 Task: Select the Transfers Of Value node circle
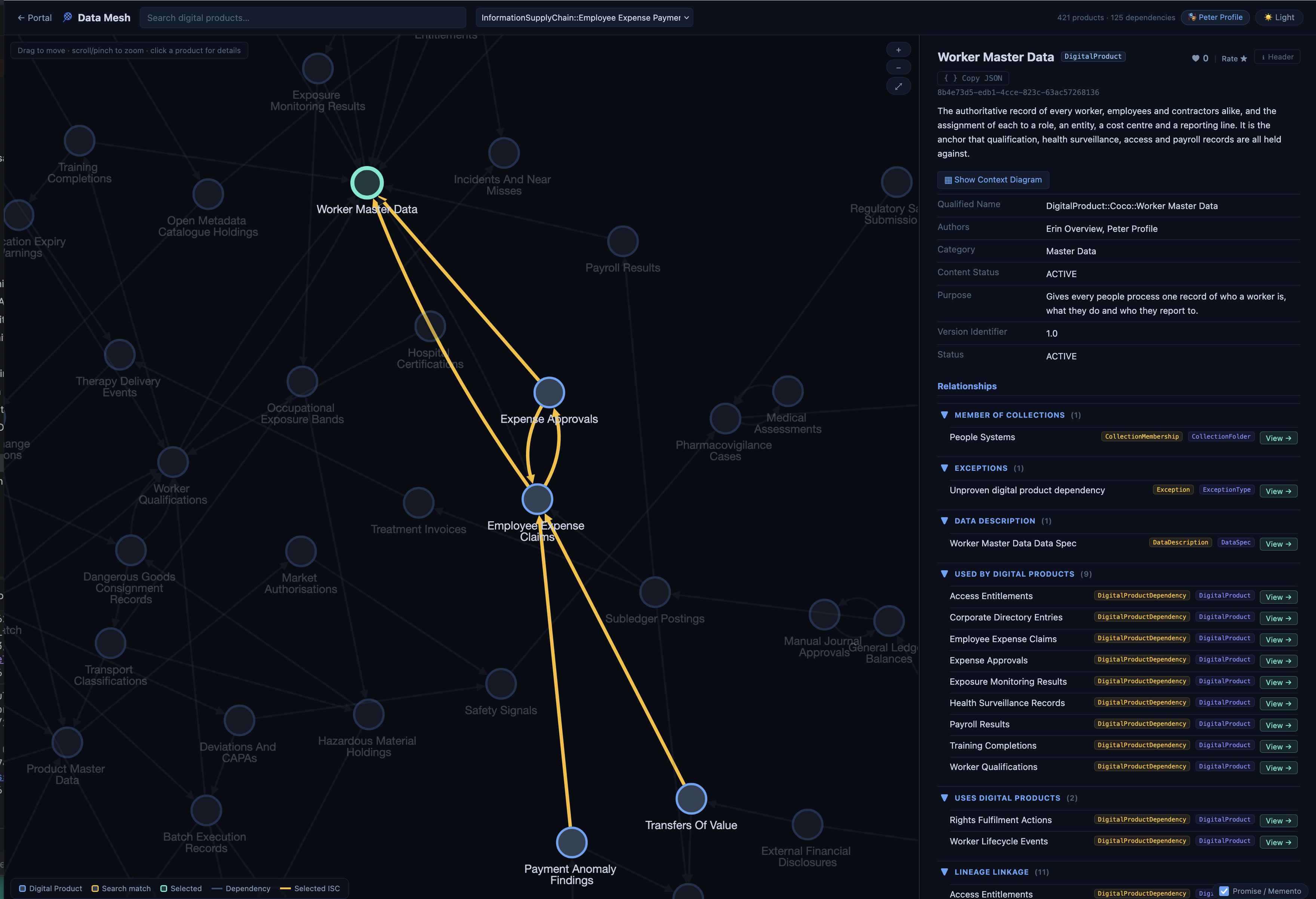pos(691,799)
